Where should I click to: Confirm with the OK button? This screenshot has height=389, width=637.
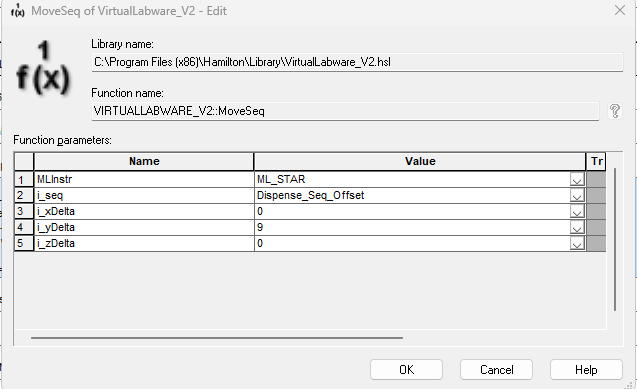(406, 370)
